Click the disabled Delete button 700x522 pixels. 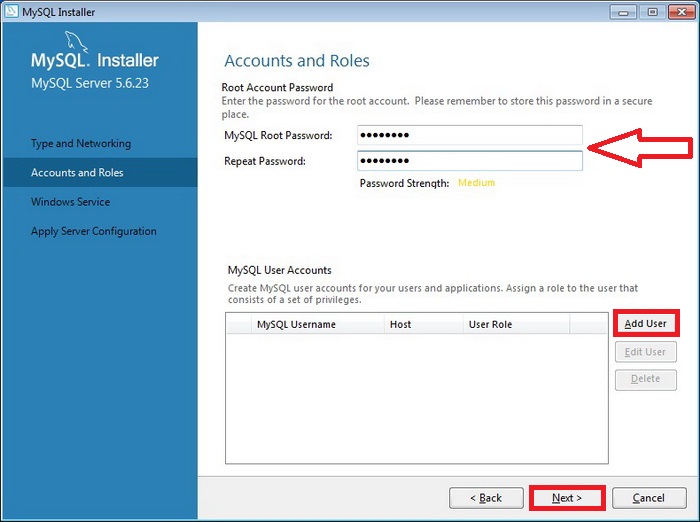[x=646, y=379]
